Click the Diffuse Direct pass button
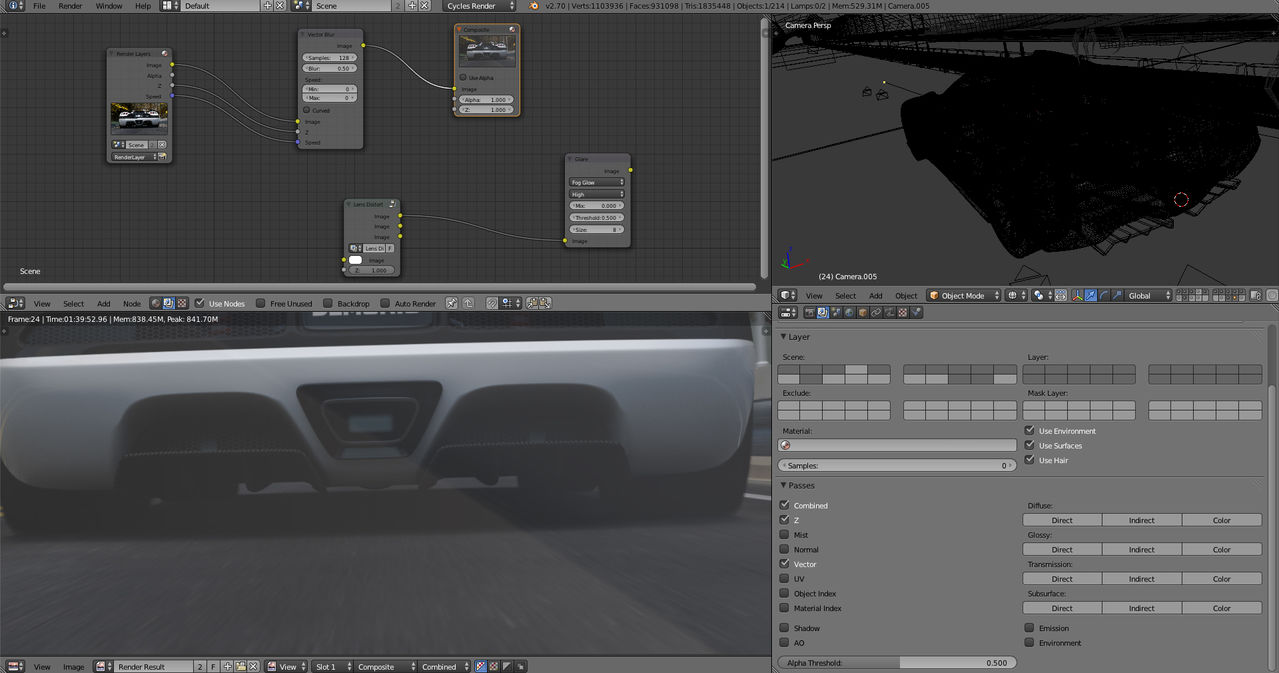This screenshot has width=1279, height=673. (x=1062, y=520)
